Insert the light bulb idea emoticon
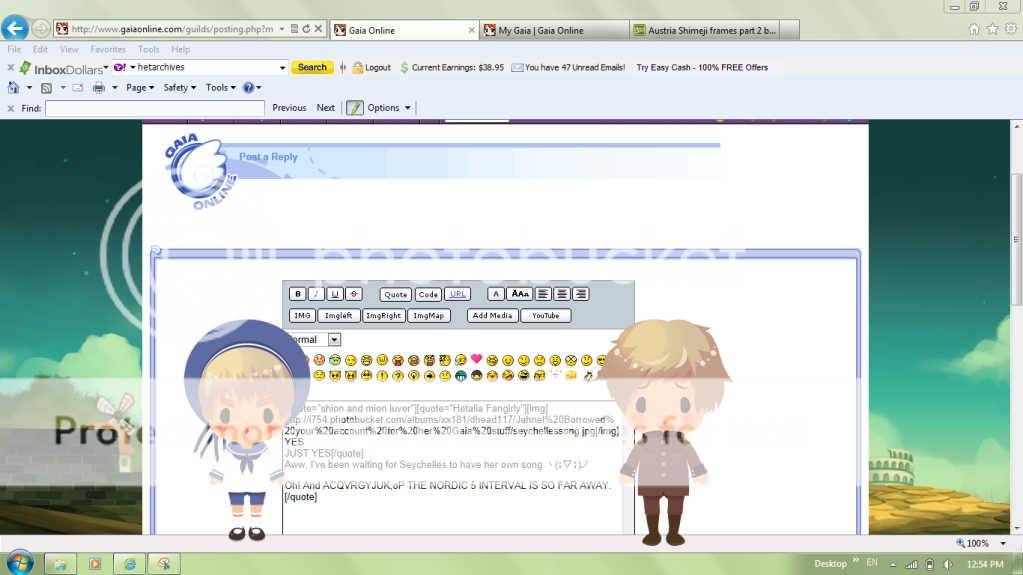Viewport: 1023px width, 575px height. point(413,376)
